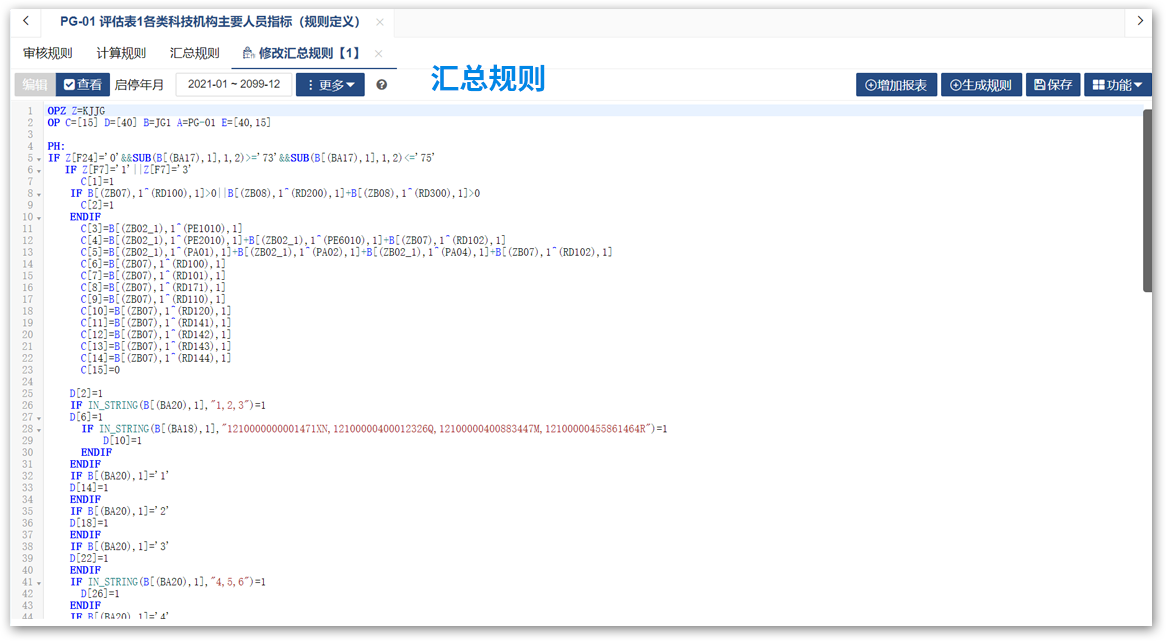Screen dimensions: 1166x641
Task: Close the PG-01 rule definition tab
Action: pos(380,22)
